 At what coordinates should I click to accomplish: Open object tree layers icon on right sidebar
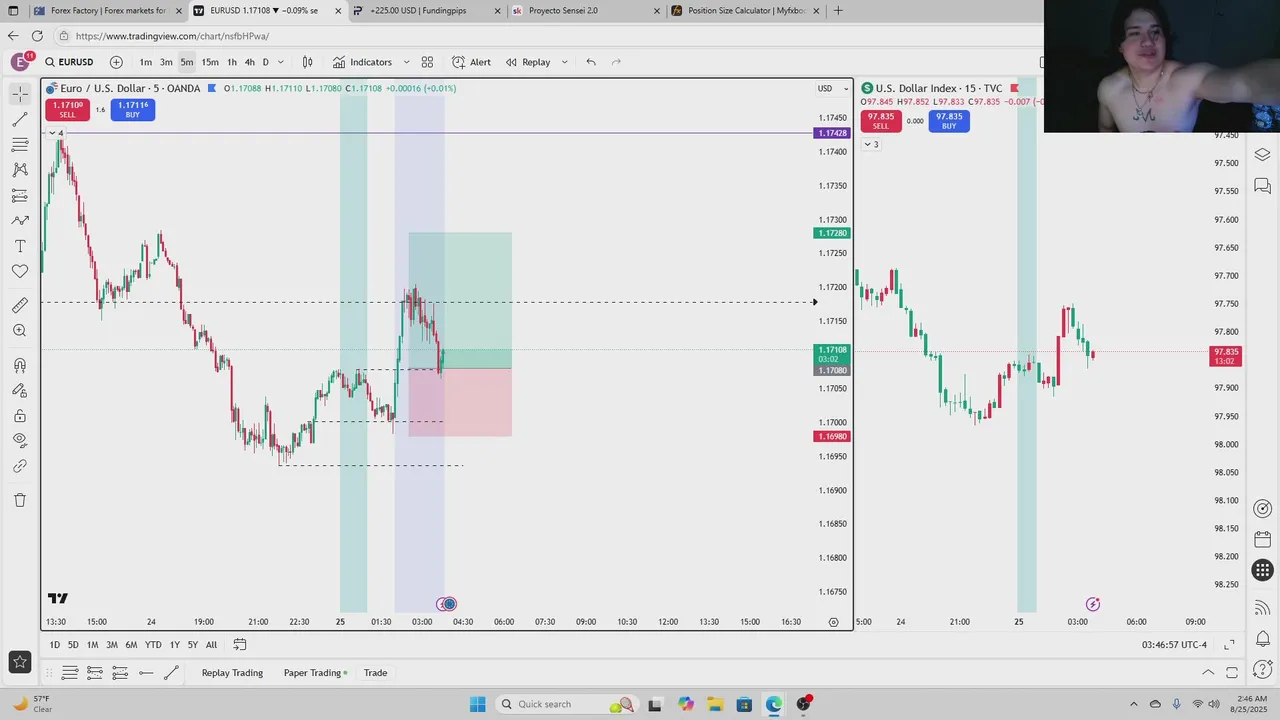click(x=1262, y=155)
